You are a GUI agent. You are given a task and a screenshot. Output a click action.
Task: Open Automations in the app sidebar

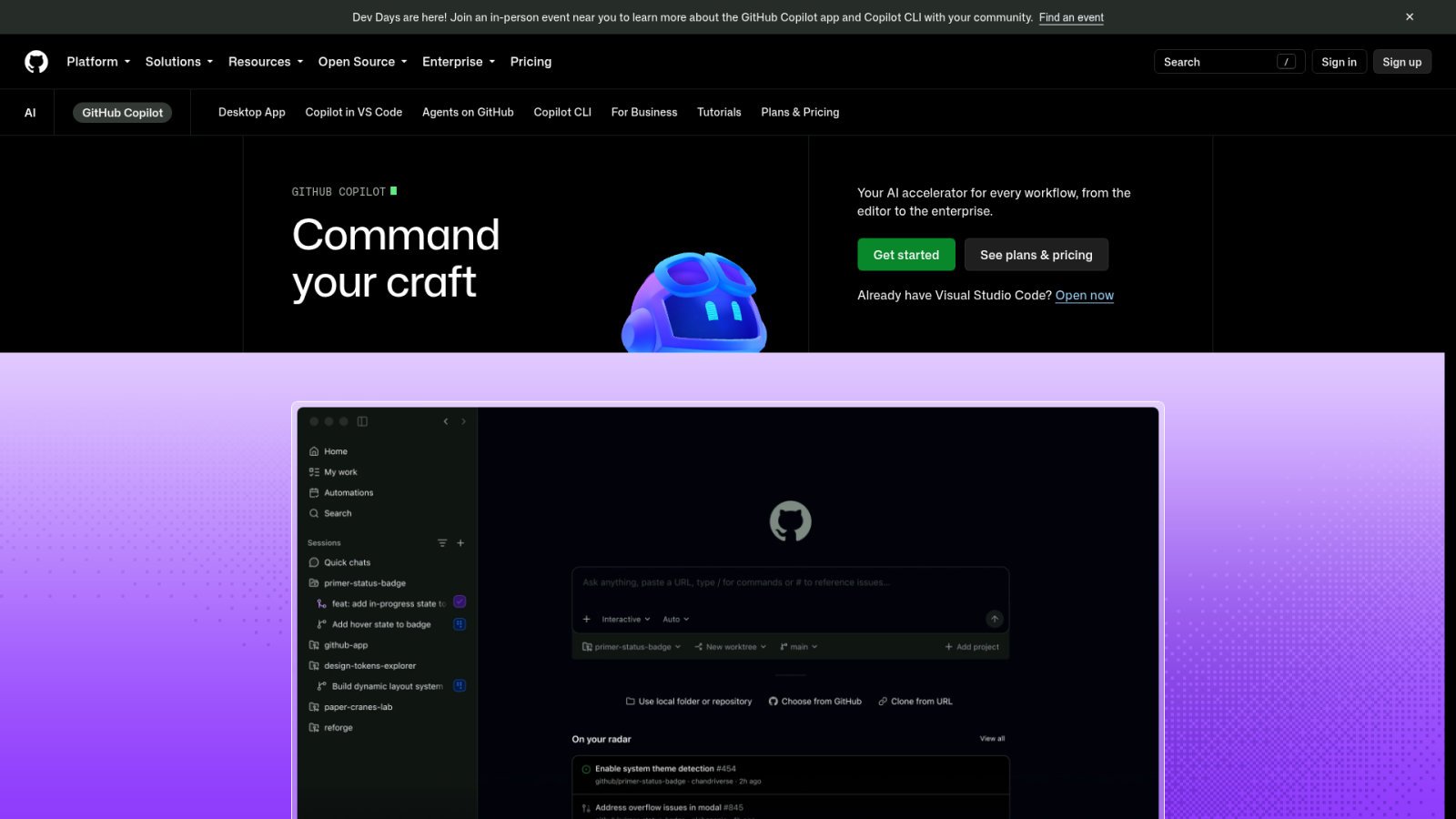pos(341,493)
